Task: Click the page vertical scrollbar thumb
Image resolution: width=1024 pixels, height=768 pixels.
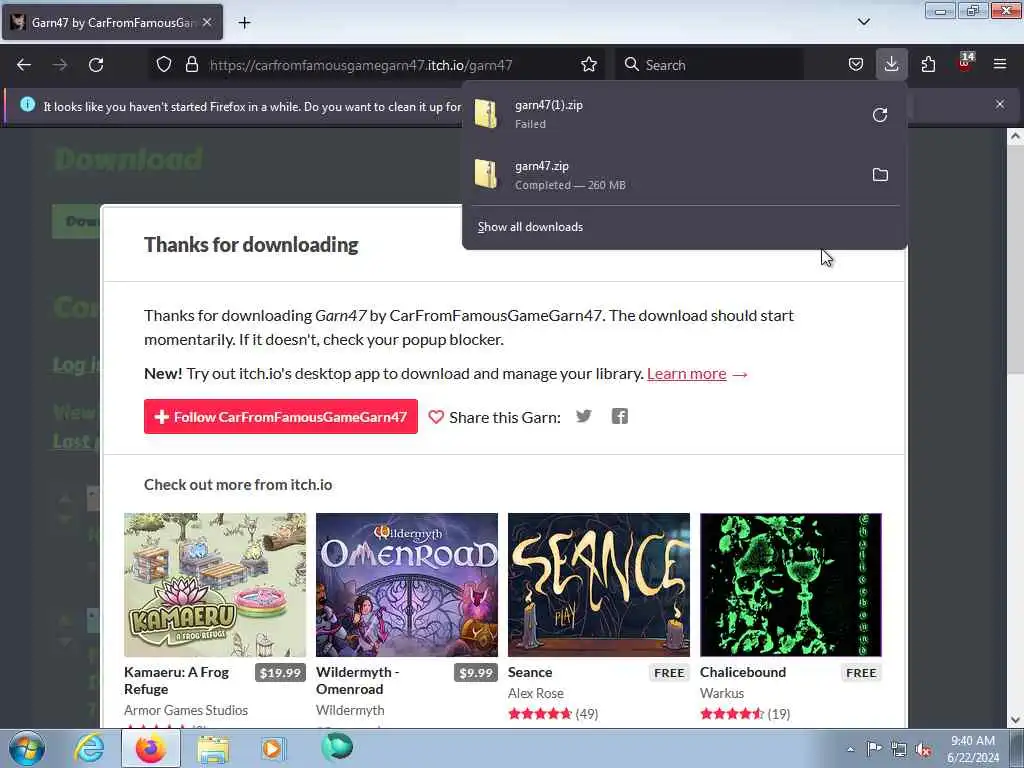Action: [1015, 261]
